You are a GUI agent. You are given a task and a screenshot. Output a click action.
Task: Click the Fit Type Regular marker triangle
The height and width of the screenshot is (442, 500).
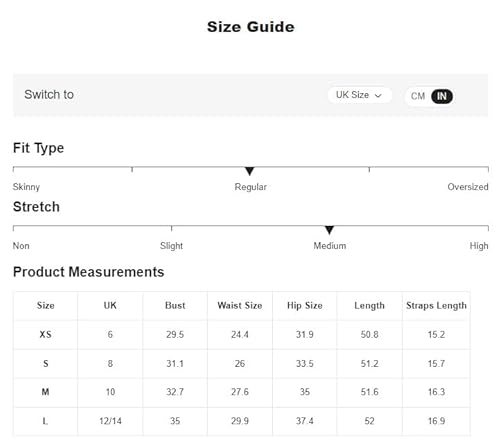pos(249,171)
